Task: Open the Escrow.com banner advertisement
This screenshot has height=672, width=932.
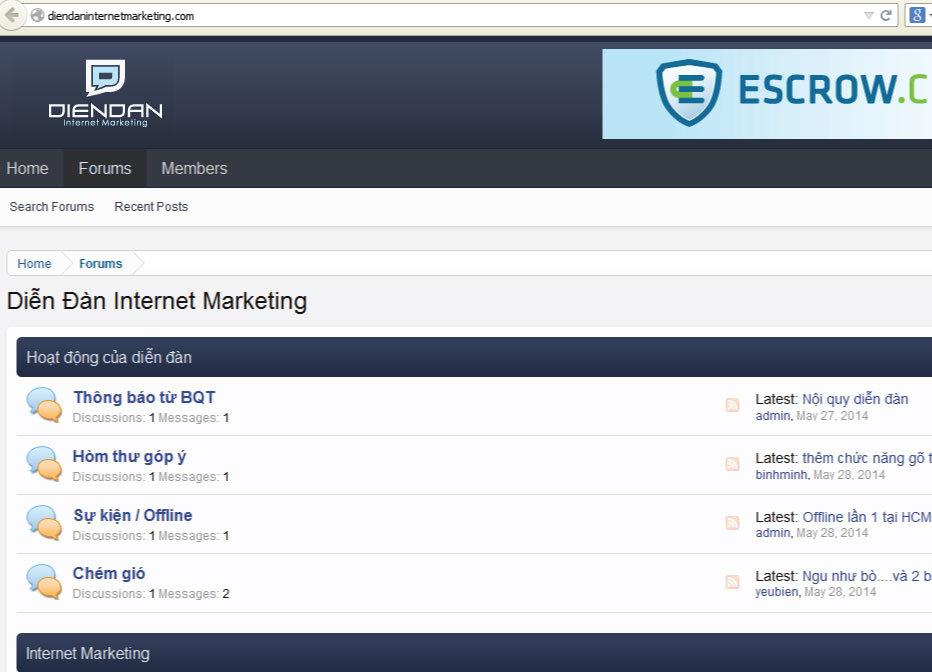Action: [x=767, y=94]
